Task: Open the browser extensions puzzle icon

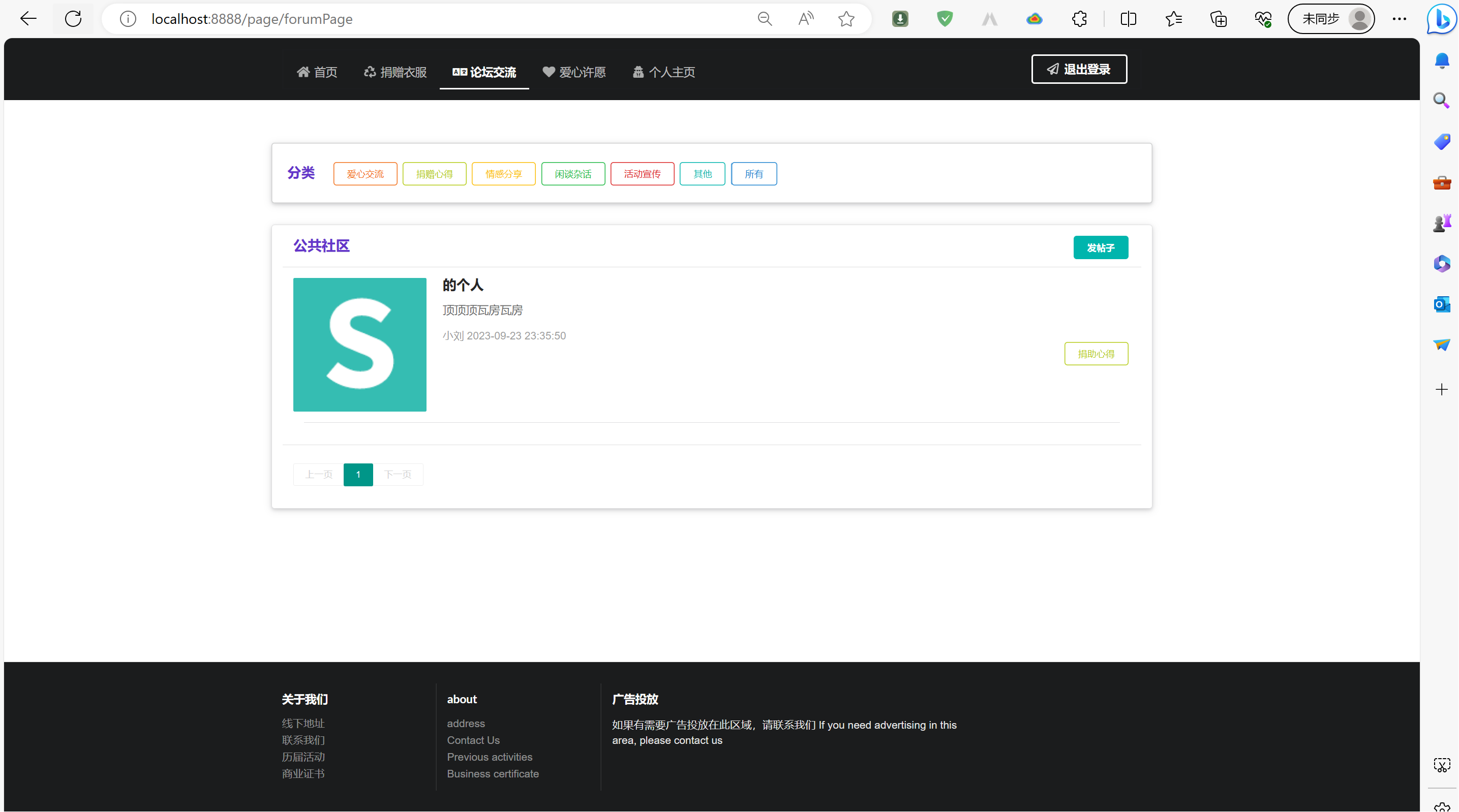Action: 1079,19
